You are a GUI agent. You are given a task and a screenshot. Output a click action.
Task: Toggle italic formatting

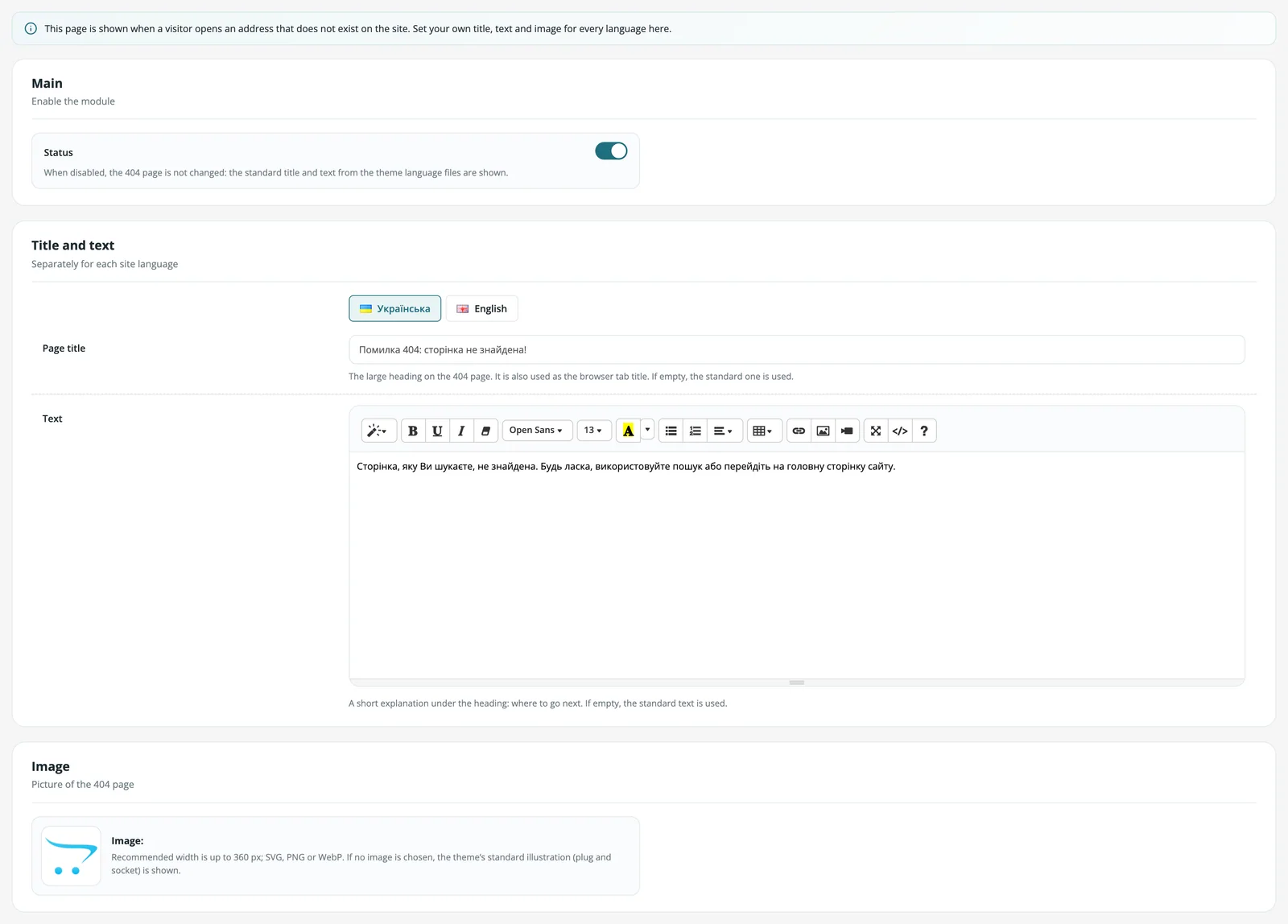[x=461, y=431]
